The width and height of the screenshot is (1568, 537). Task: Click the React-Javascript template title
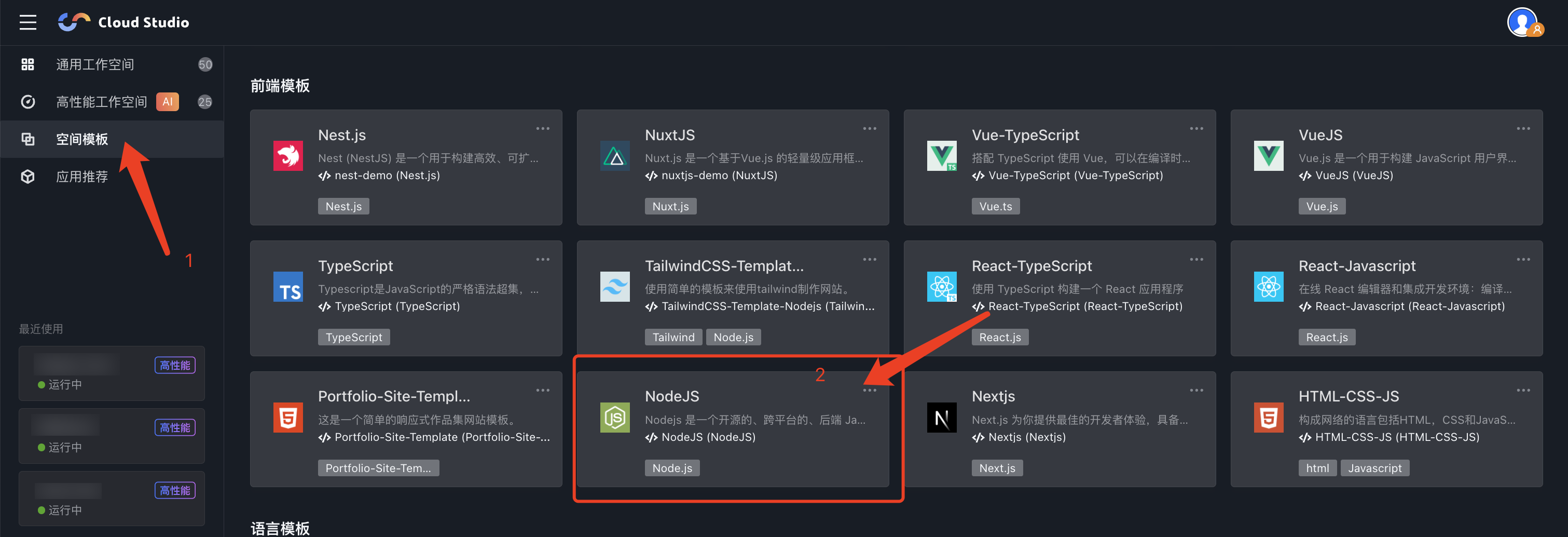point(1357,266)
